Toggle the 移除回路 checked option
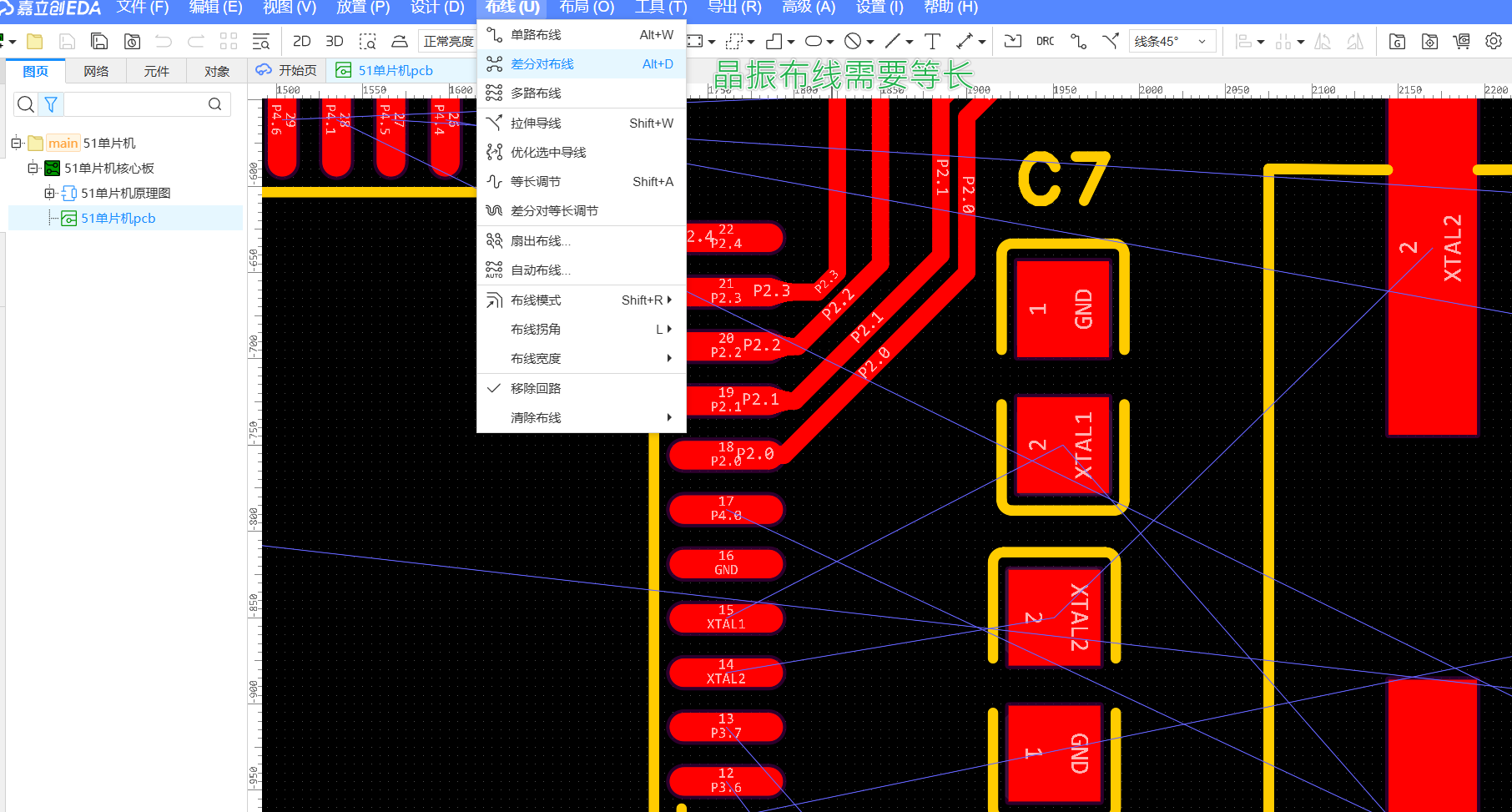 (582, 389)
